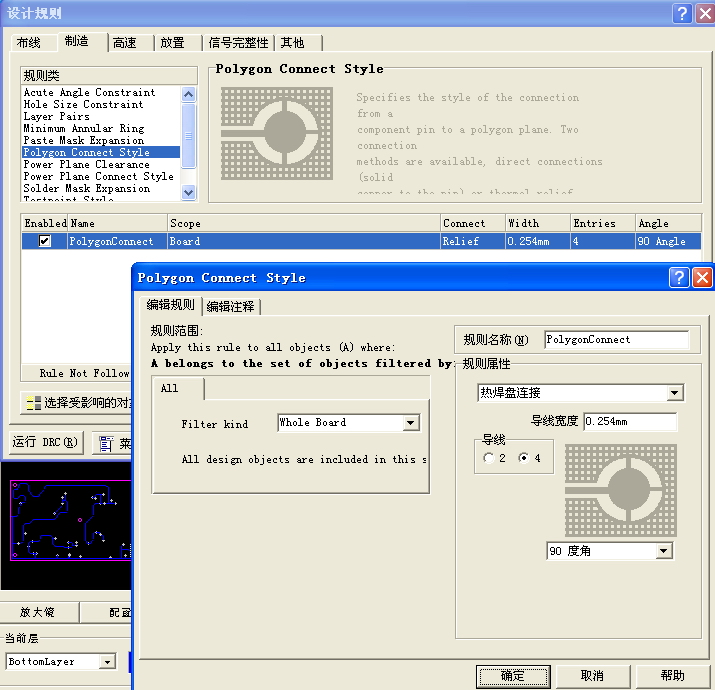Choose Power Plane Clearance rule

tap(87, 164)
